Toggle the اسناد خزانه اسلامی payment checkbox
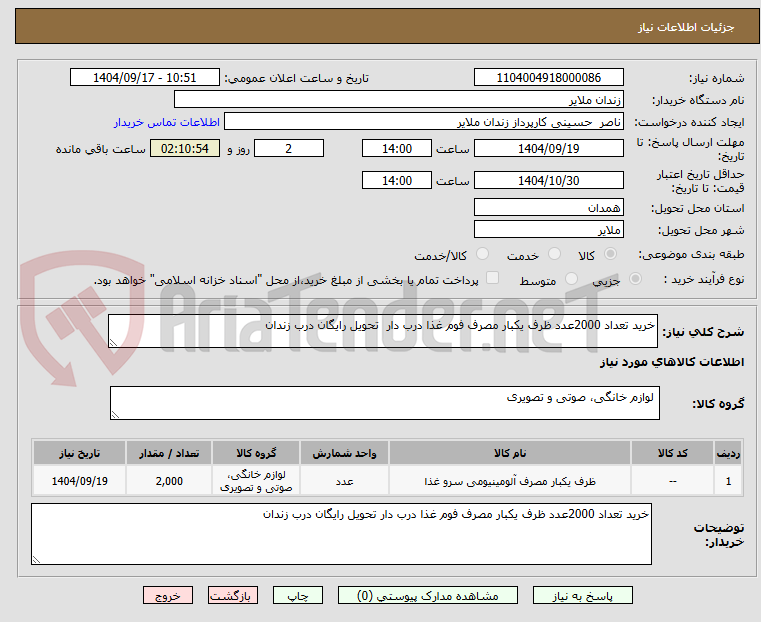This screenshot has width=761, height=622. (493, 278)
